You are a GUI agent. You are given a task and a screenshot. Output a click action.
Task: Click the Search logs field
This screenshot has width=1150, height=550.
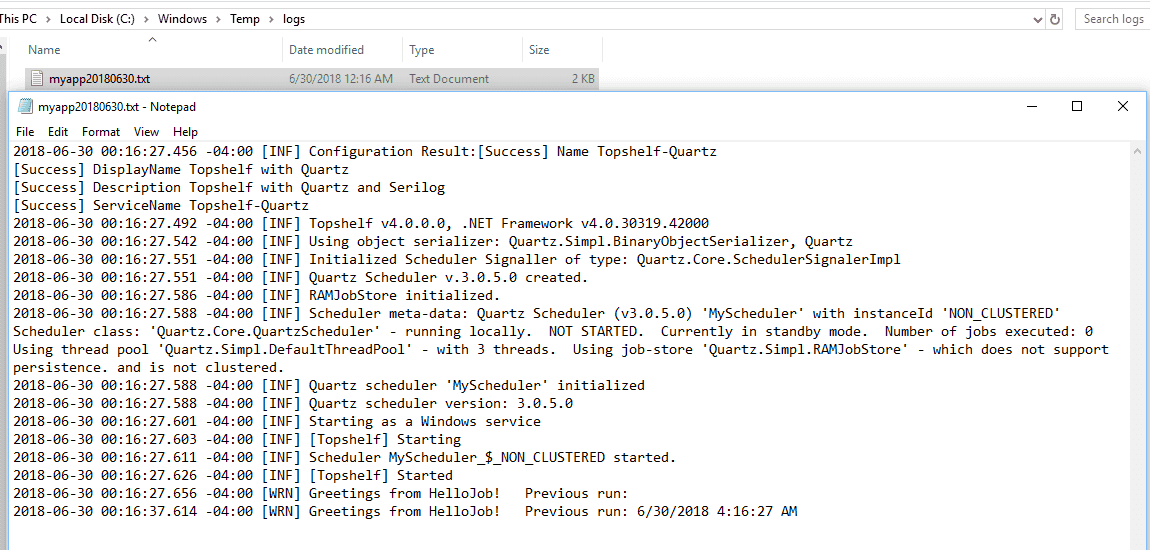click(1112, 19)
